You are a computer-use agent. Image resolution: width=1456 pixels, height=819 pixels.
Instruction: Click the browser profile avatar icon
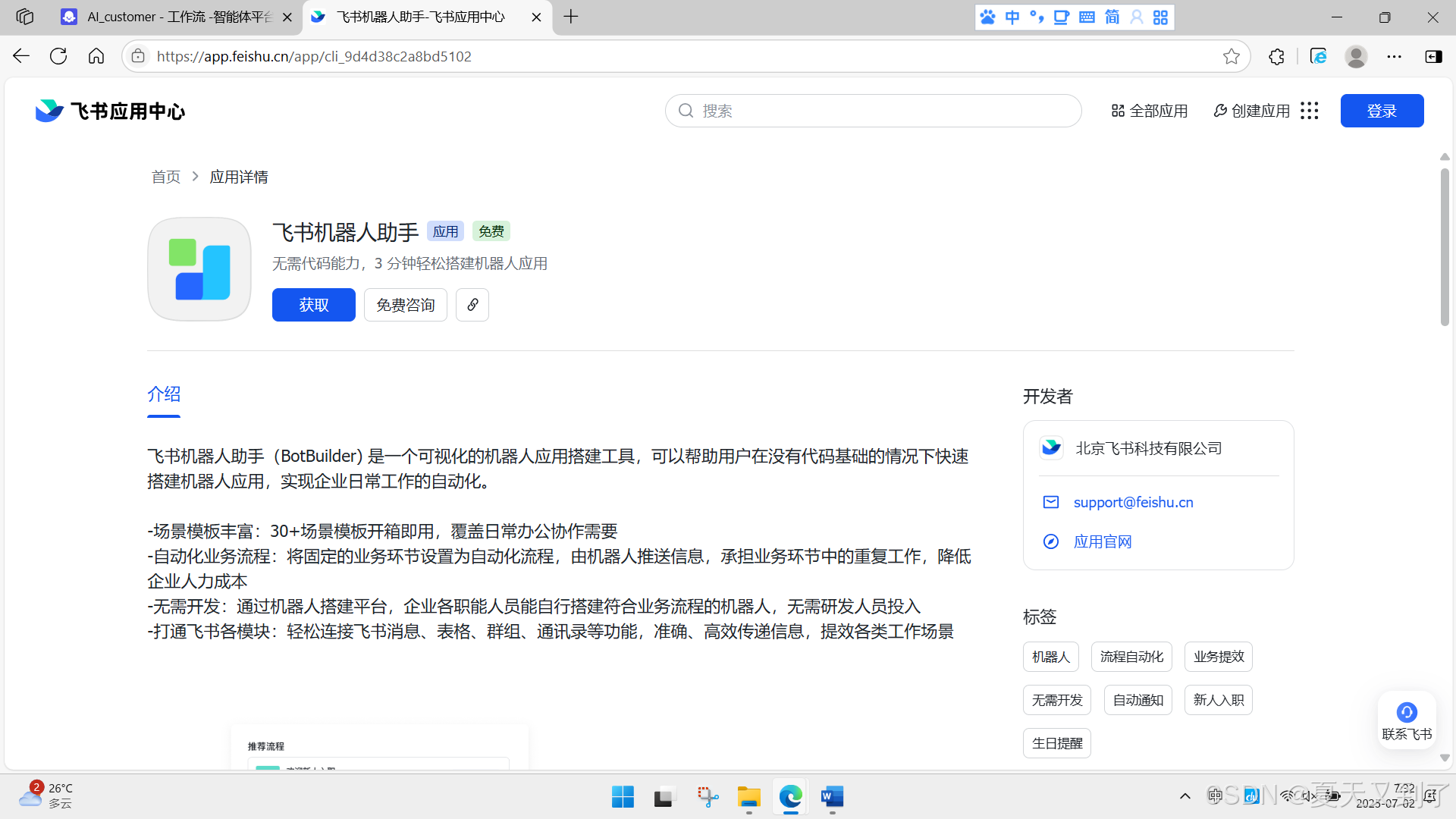point(1355,56)
